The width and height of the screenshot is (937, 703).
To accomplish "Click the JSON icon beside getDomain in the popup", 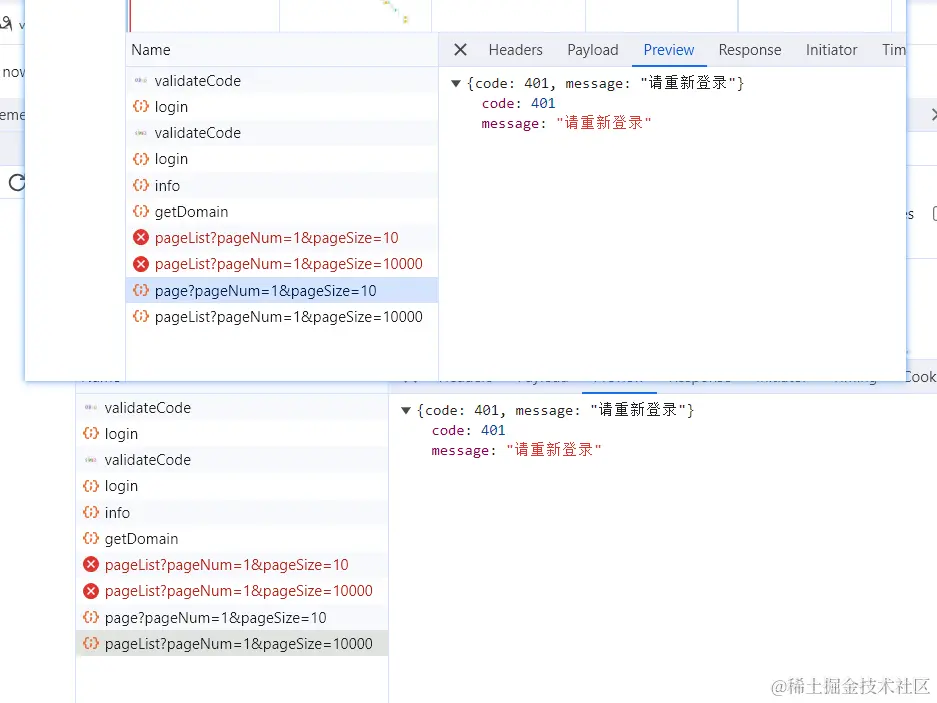I will tap(141, 212).
